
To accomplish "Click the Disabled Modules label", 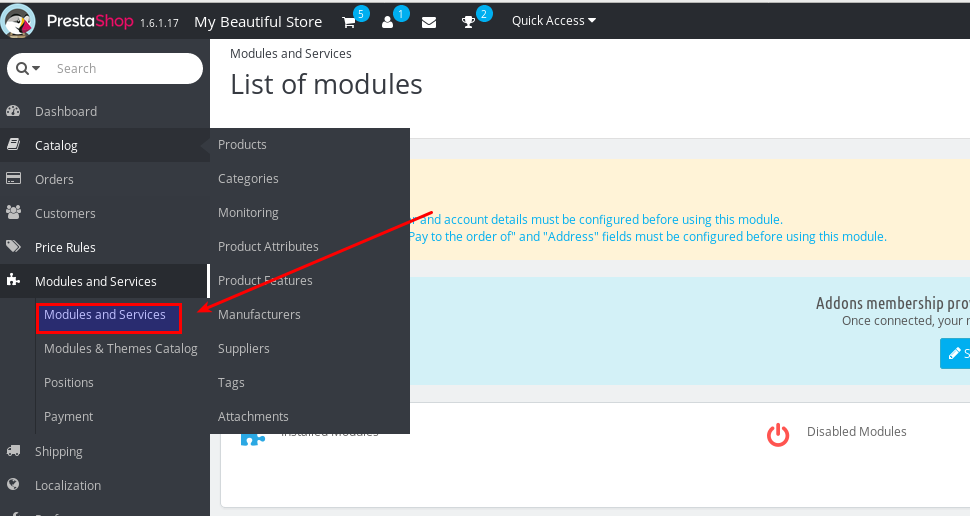I will click(x=857, y=431).
